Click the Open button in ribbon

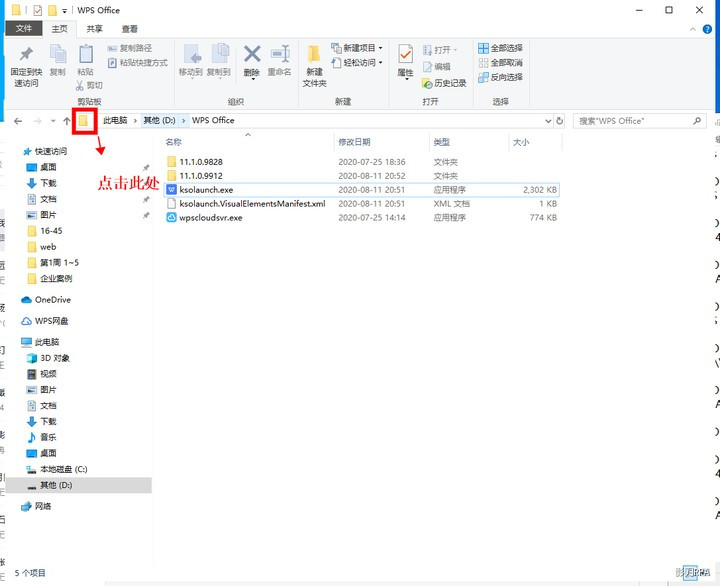coord(440,50)
